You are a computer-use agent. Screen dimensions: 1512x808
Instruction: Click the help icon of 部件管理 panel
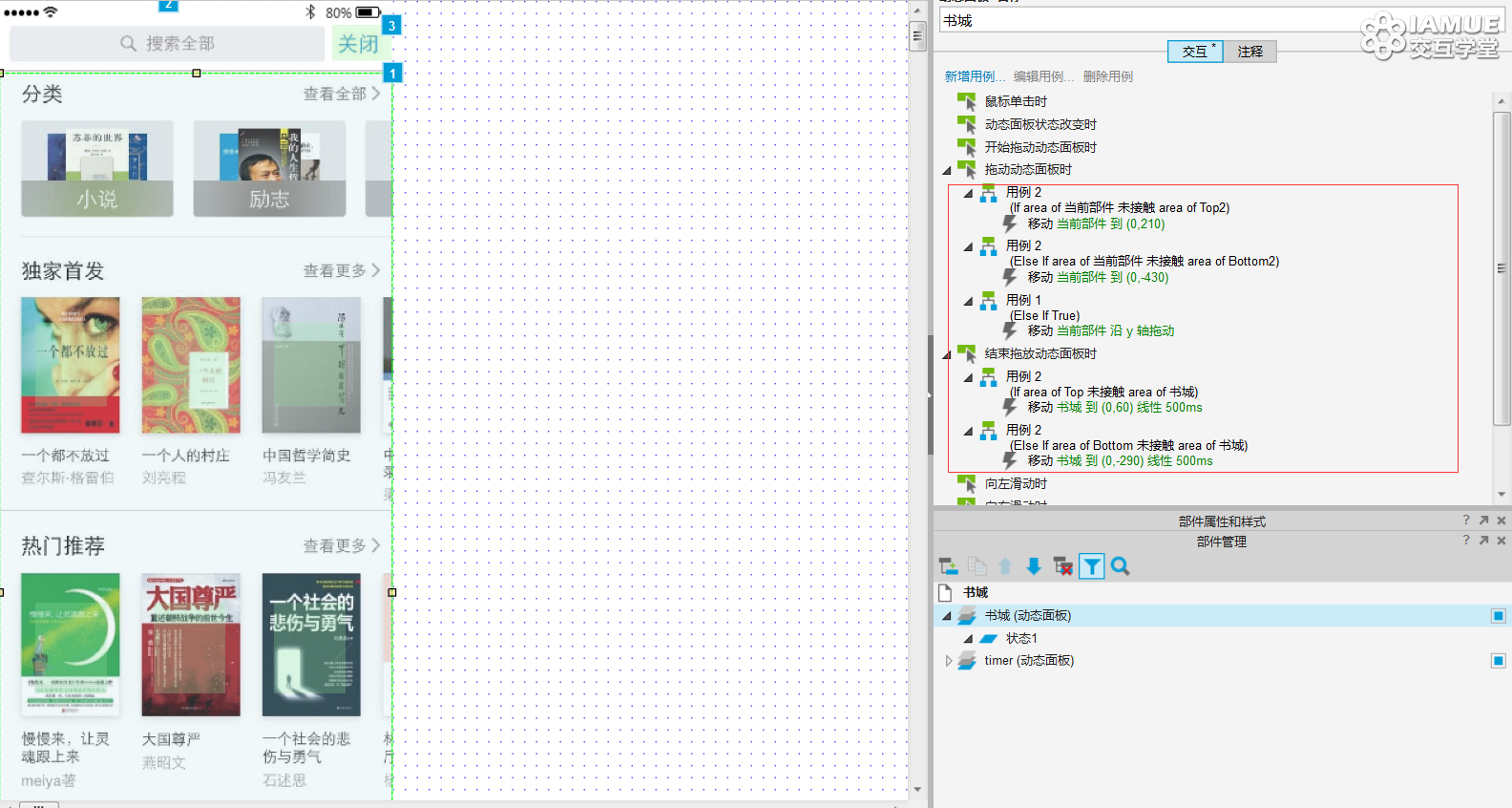coord(1466,541)
